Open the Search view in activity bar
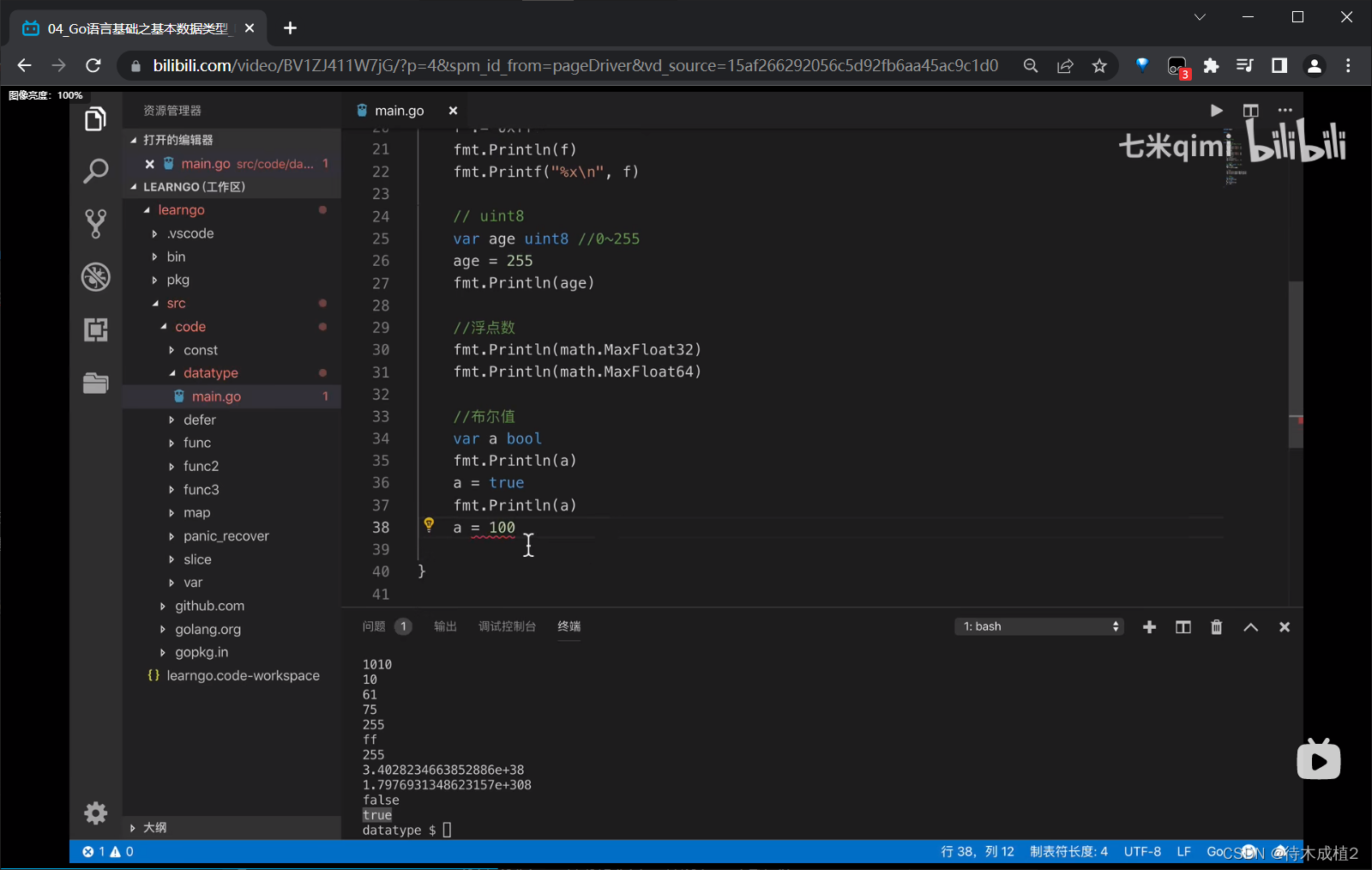This screenshot has height=870, width=1372. click(95, 171)
